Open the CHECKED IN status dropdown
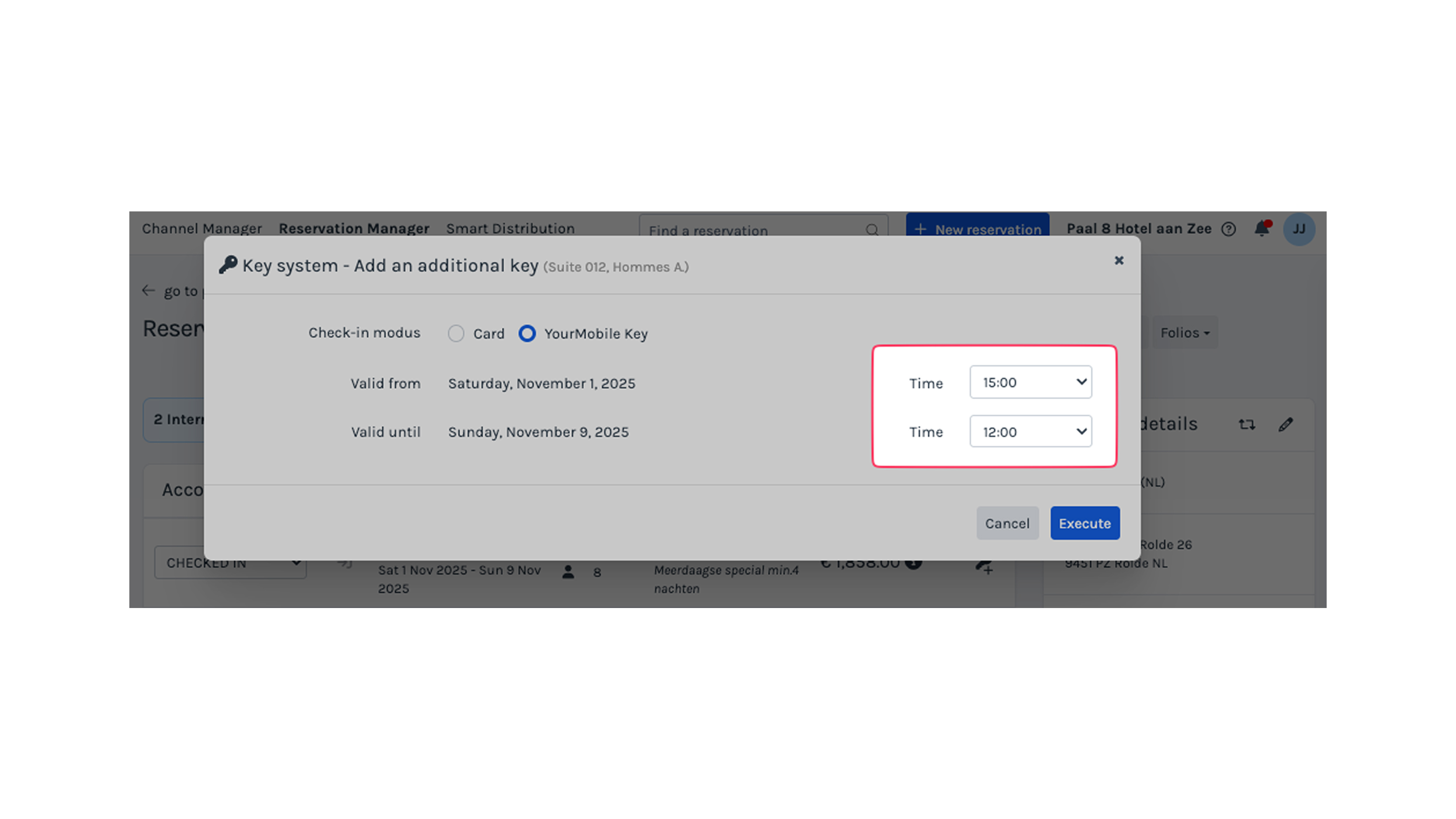 pyautogui.click(x=231, y=563)
